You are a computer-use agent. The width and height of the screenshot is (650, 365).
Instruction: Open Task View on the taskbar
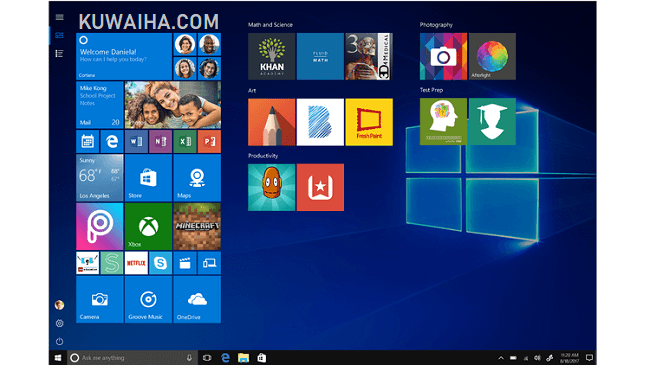click(x=207, y=358)
